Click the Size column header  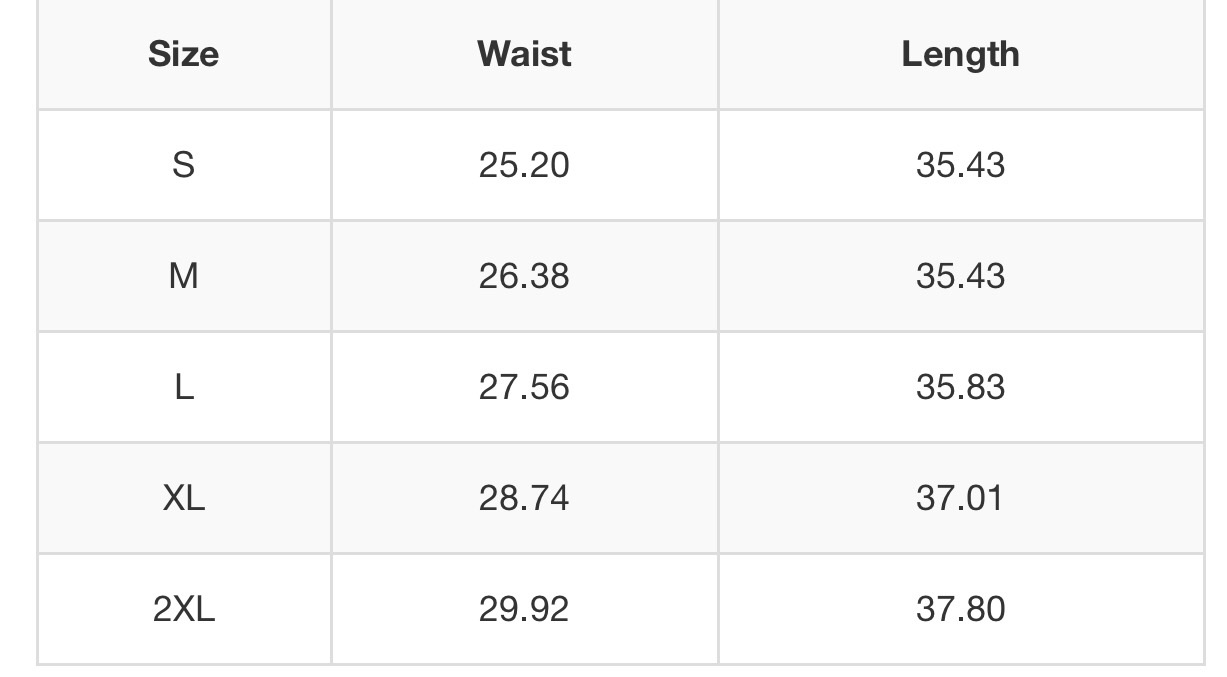point(183,54)
